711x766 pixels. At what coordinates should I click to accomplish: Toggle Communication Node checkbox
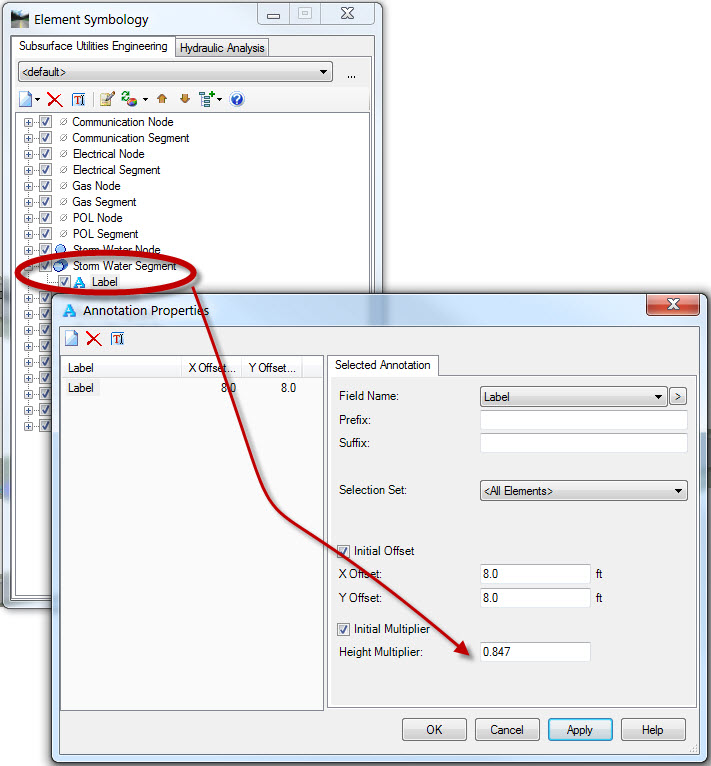pos(45,122)
